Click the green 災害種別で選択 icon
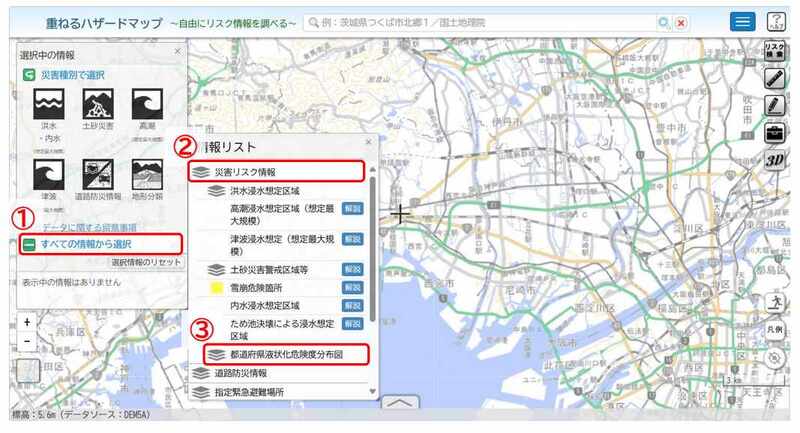The width and height of the screenshot is (800, 433). pos(29,75)
